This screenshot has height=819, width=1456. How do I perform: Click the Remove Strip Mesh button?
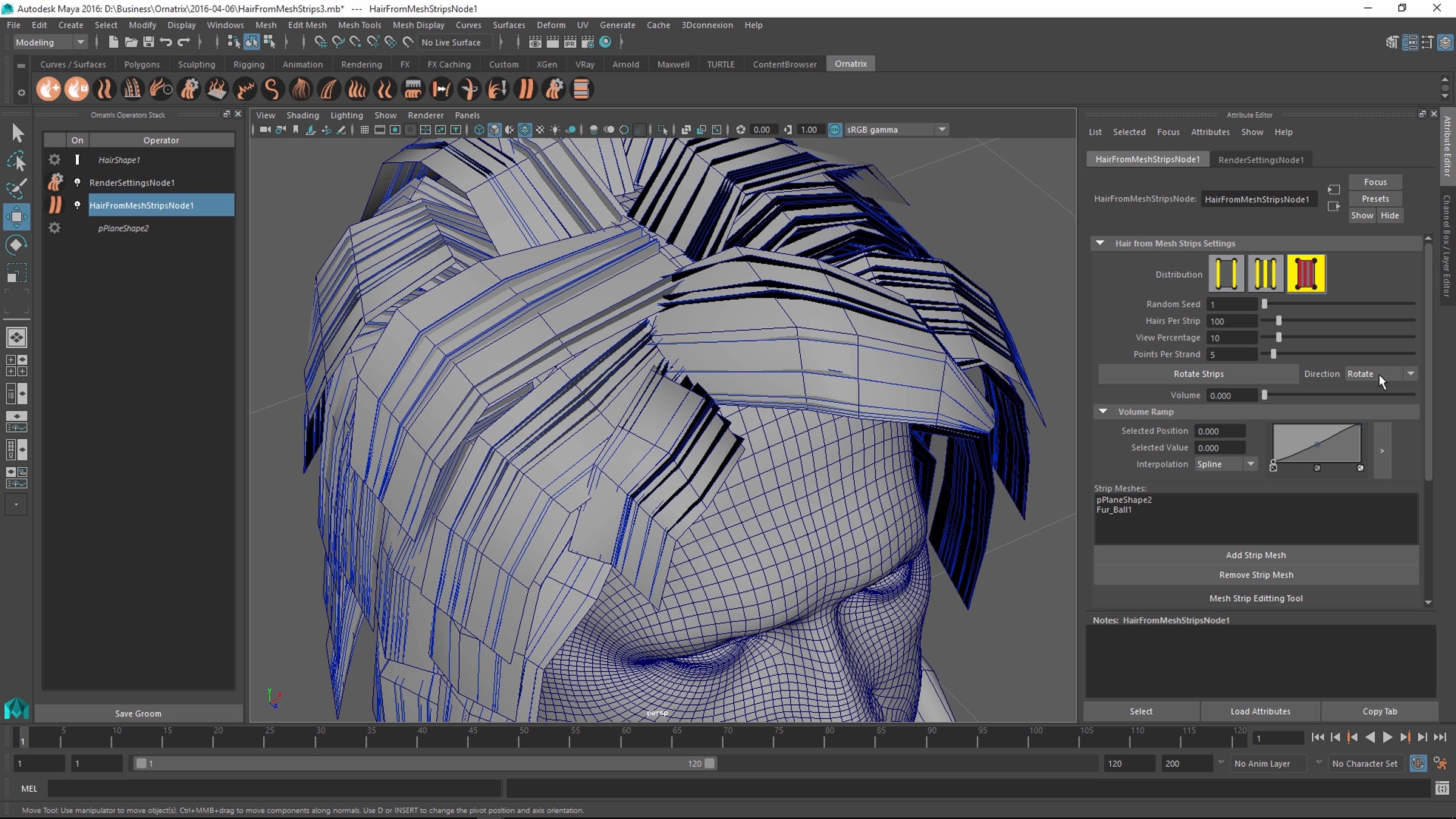coord(1256,575)
